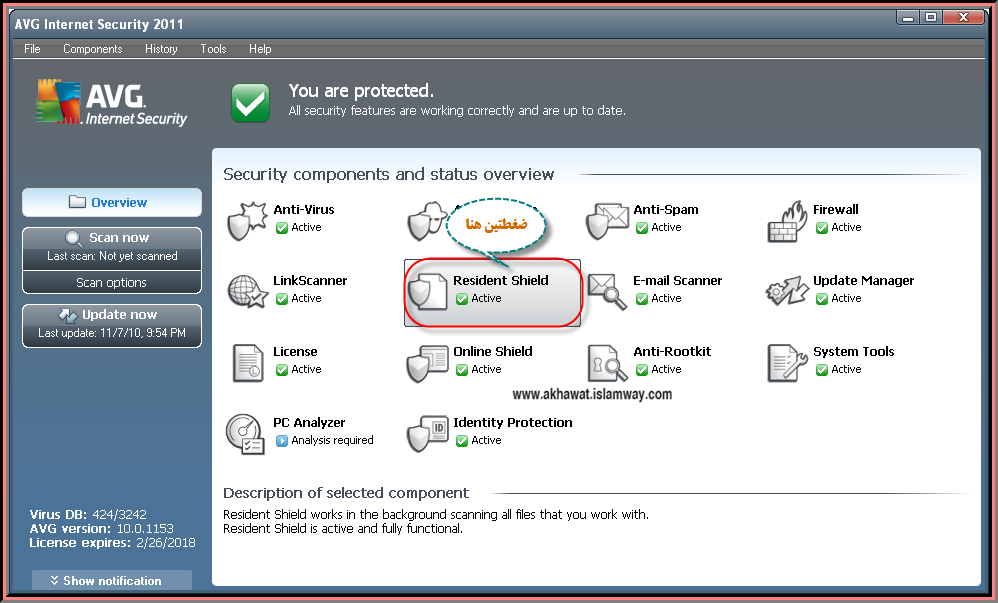Viewport: 998px width, 603px height.
Task: Start a scan with Scan now
Action: click(112, 246)
